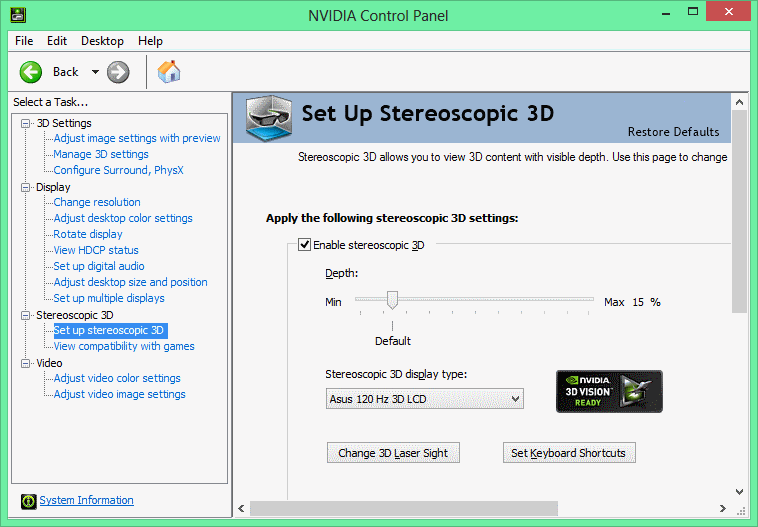Click Restore Defaults link
The image size is (758, 527).
coord(673,132)
